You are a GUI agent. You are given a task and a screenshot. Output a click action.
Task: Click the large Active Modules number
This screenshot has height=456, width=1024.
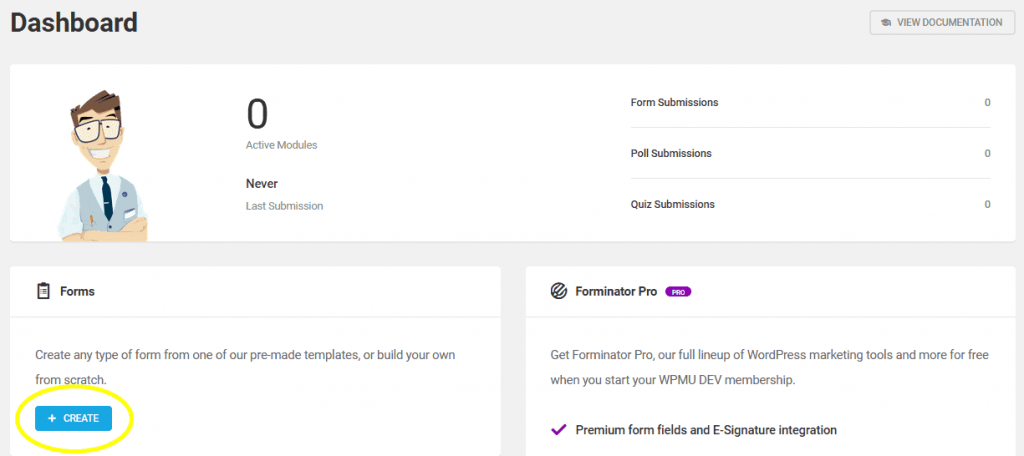[x=257, y=115]
